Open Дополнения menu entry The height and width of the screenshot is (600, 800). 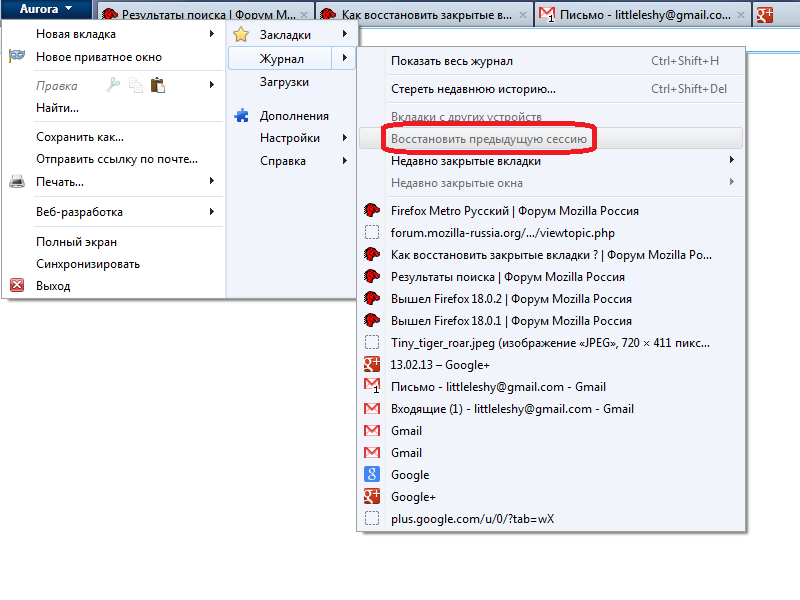coord(294,116)
